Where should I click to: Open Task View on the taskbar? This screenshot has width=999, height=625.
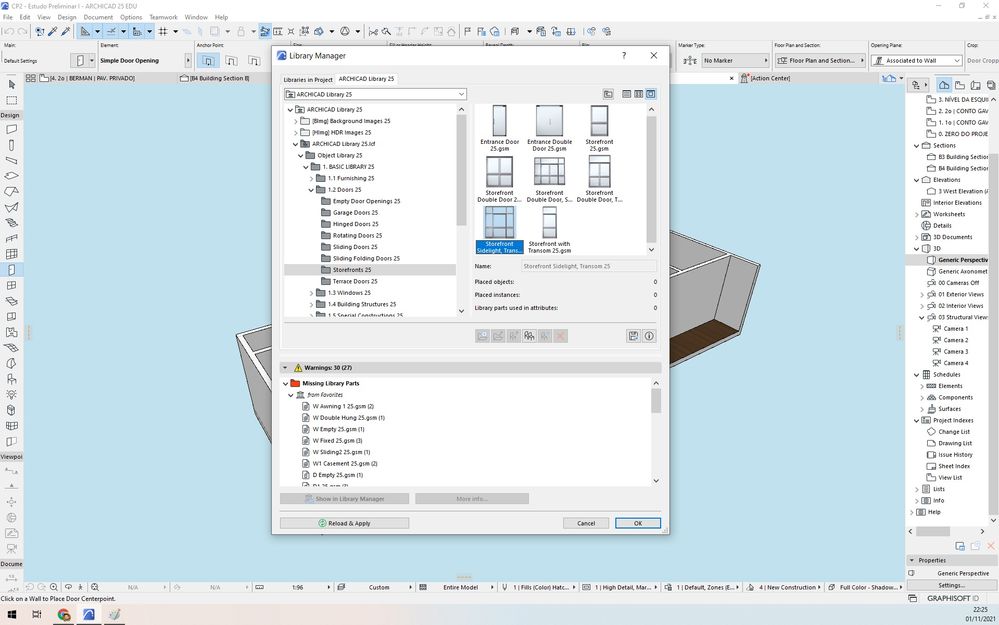[37, 615]
